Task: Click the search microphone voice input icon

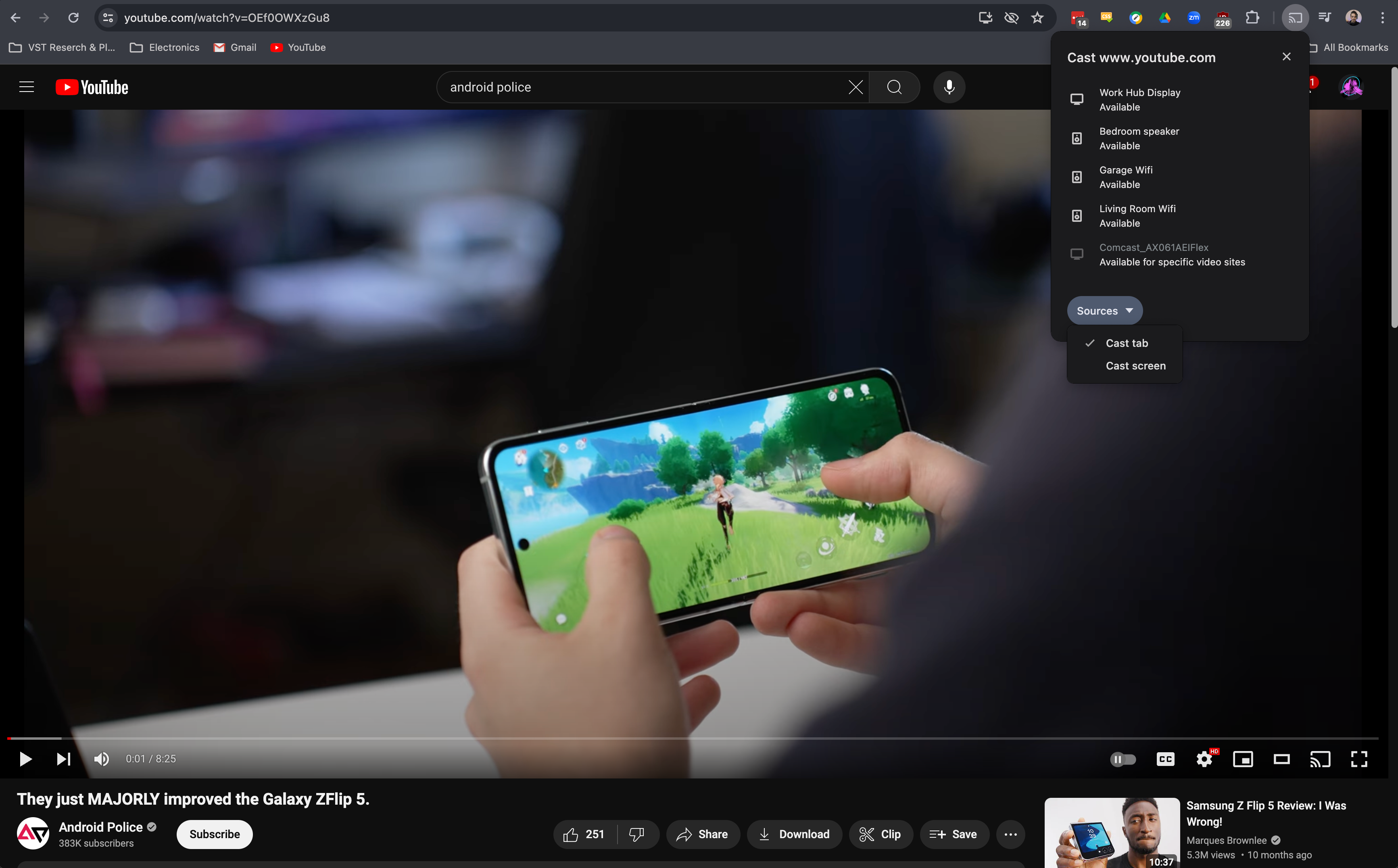Action: point(949,87)
